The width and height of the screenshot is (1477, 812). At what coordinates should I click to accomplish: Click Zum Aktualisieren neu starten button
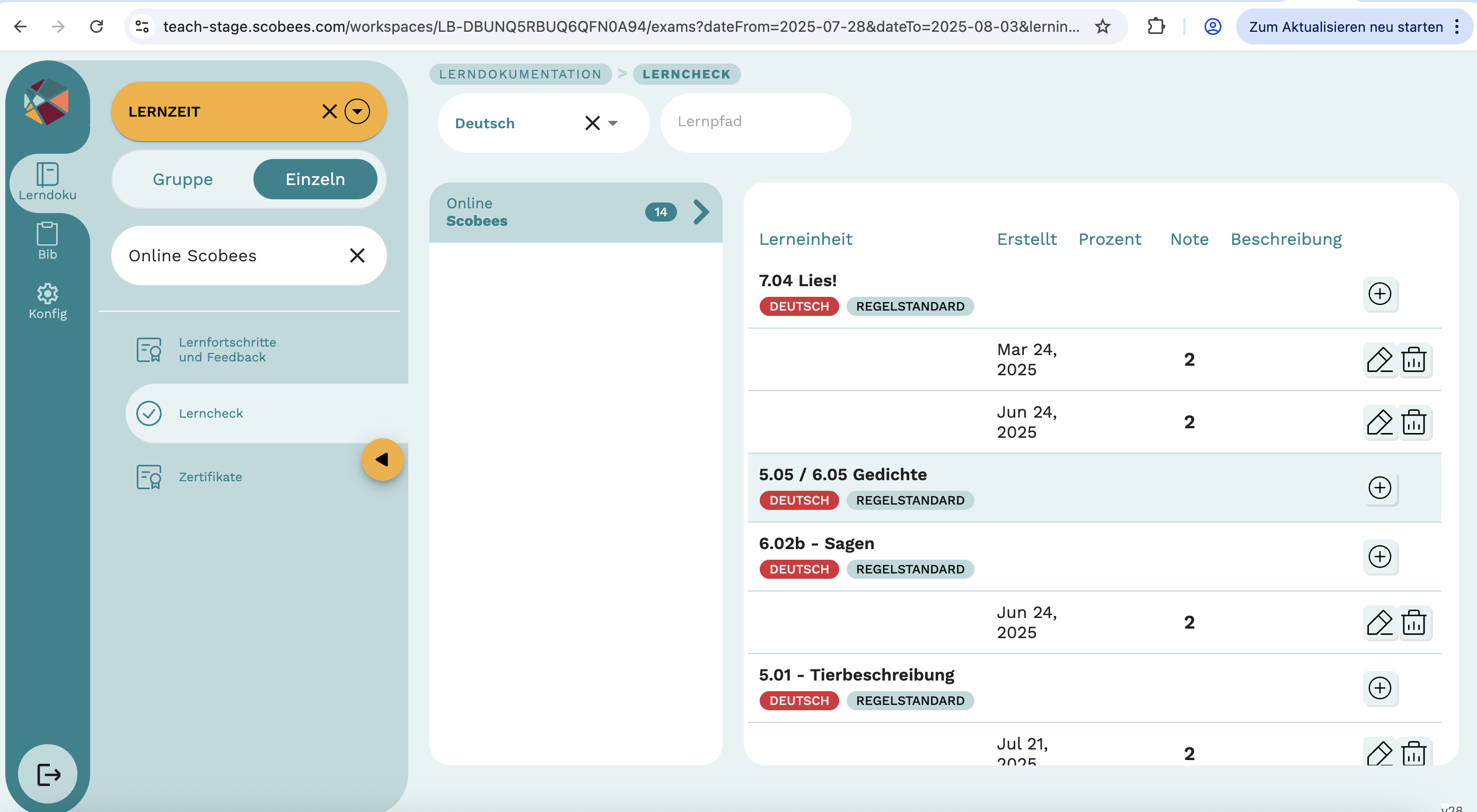pyautogui.click(x=1345, y=27)
